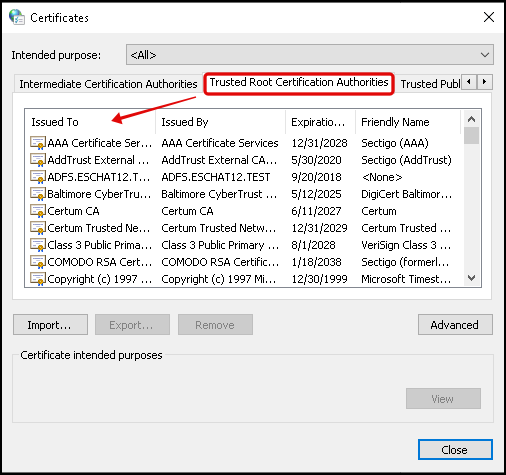Image resolution: width=506 pixels, height=475 pixels.
Task: Click the Remove button
Action: click(215, 325)
